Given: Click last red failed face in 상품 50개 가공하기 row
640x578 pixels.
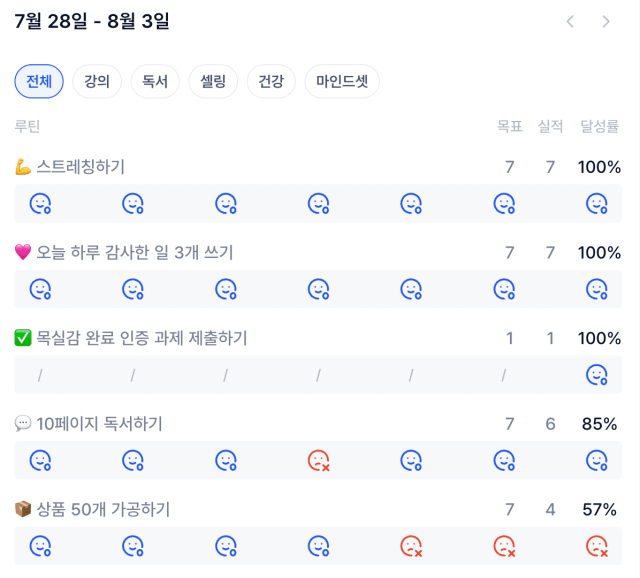Looking at the screenshot, I should point(597,546).
